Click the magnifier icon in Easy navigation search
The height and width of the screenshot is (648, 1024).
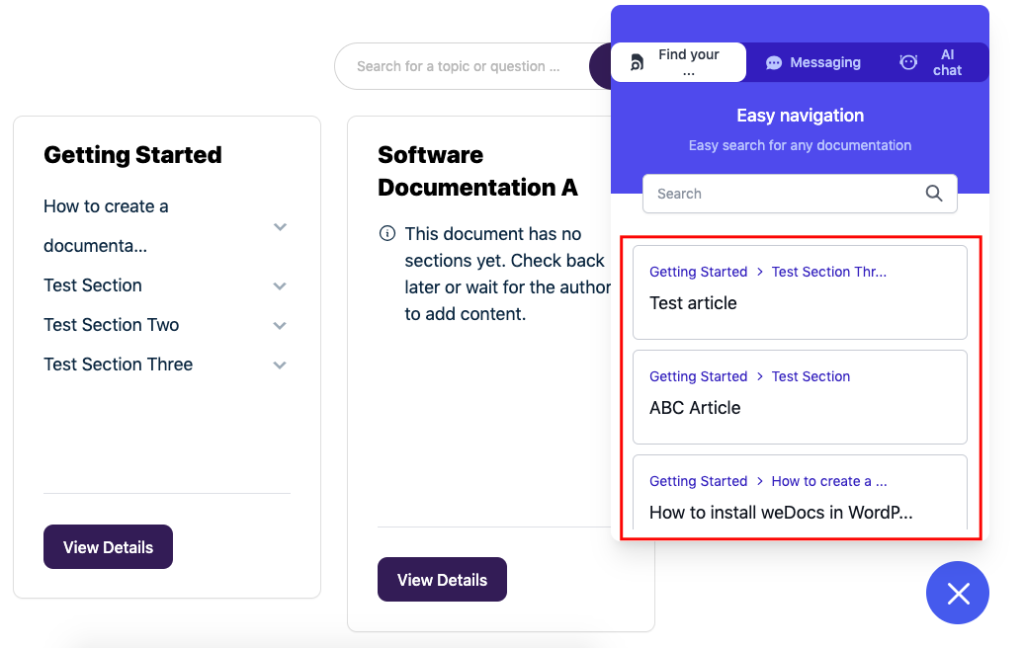[934, 193]
